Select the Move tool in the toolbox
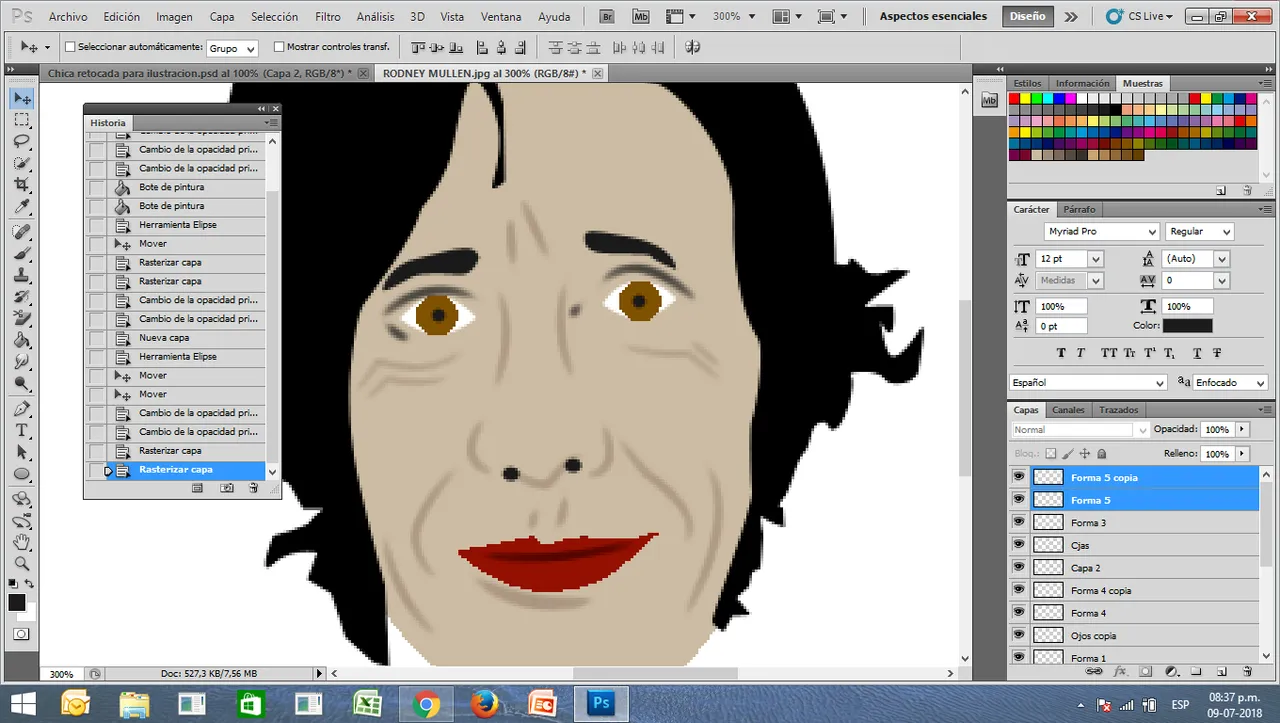1280x723 pixels. point(21,98)
